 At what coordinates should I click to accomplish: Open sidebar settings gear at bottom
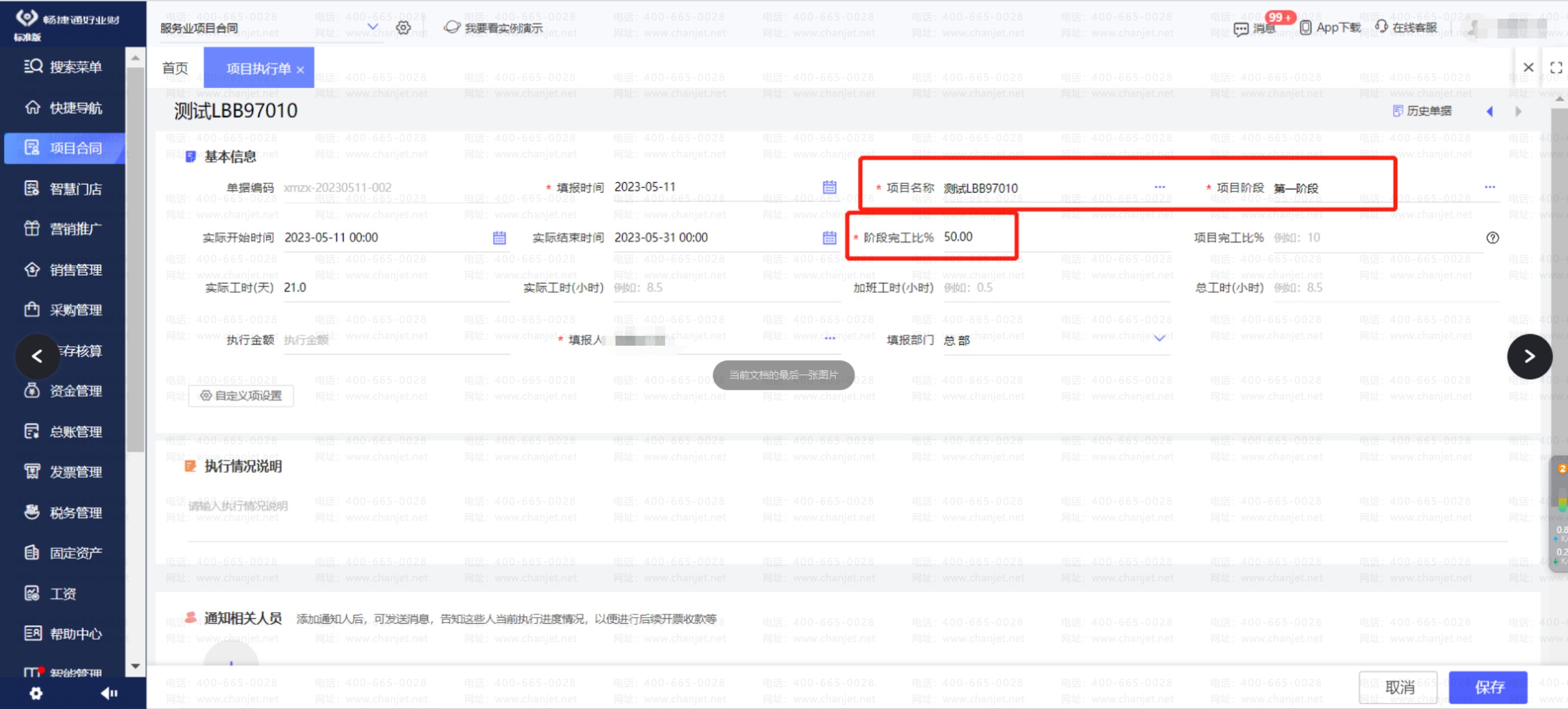pos(36,692)
